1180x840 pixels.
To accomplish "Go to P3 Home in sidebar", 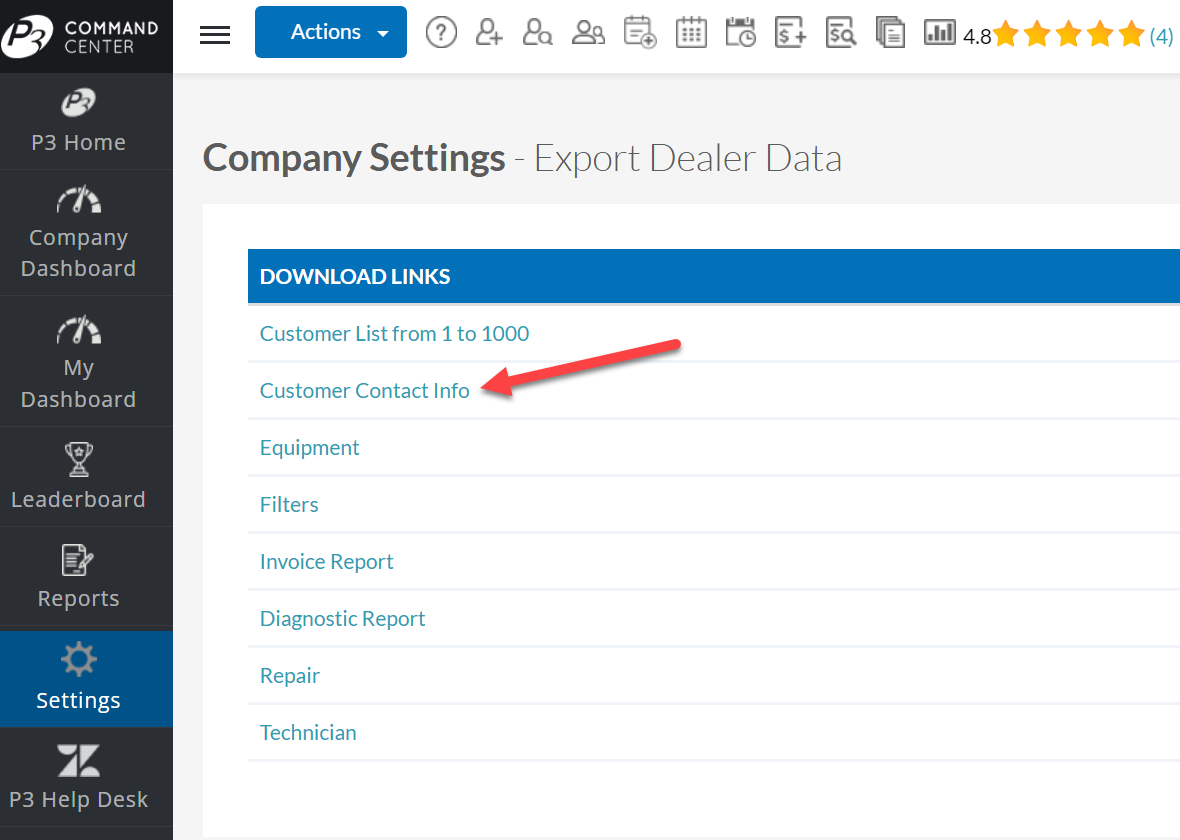I will [78, 122].
